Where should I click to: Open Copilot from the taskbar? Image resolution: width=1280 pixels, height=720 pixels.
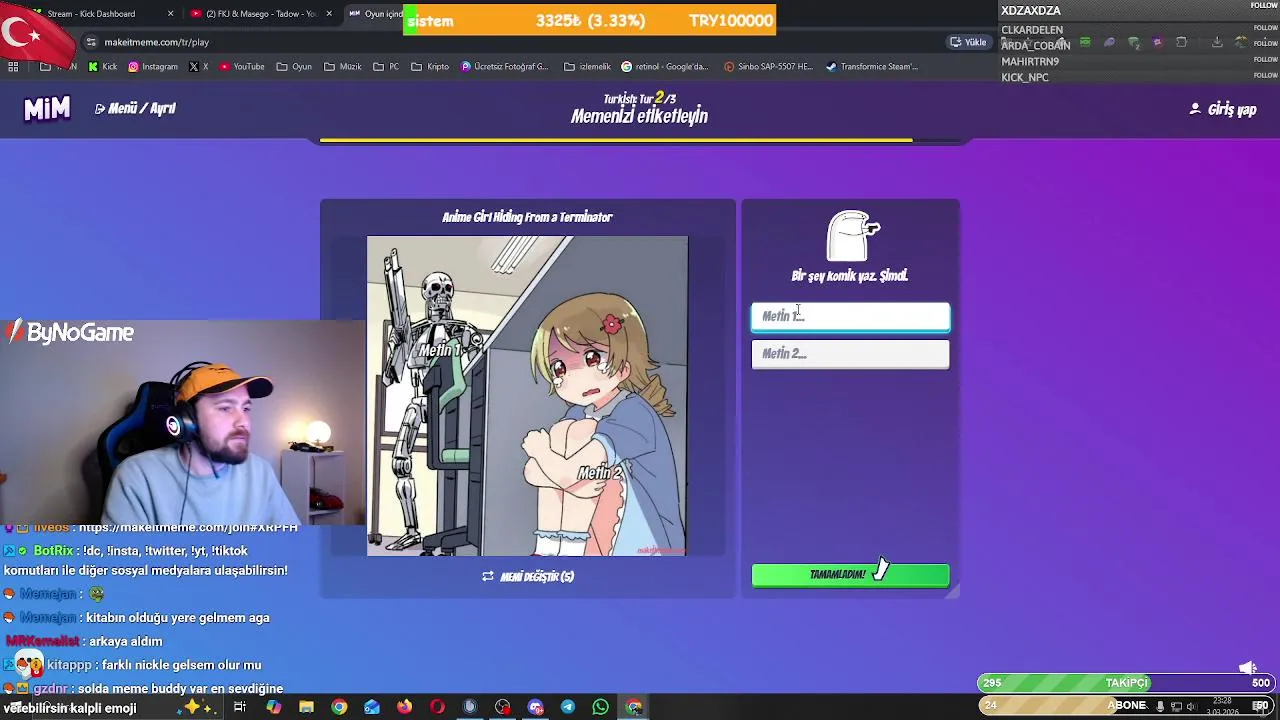coord(274,707)
